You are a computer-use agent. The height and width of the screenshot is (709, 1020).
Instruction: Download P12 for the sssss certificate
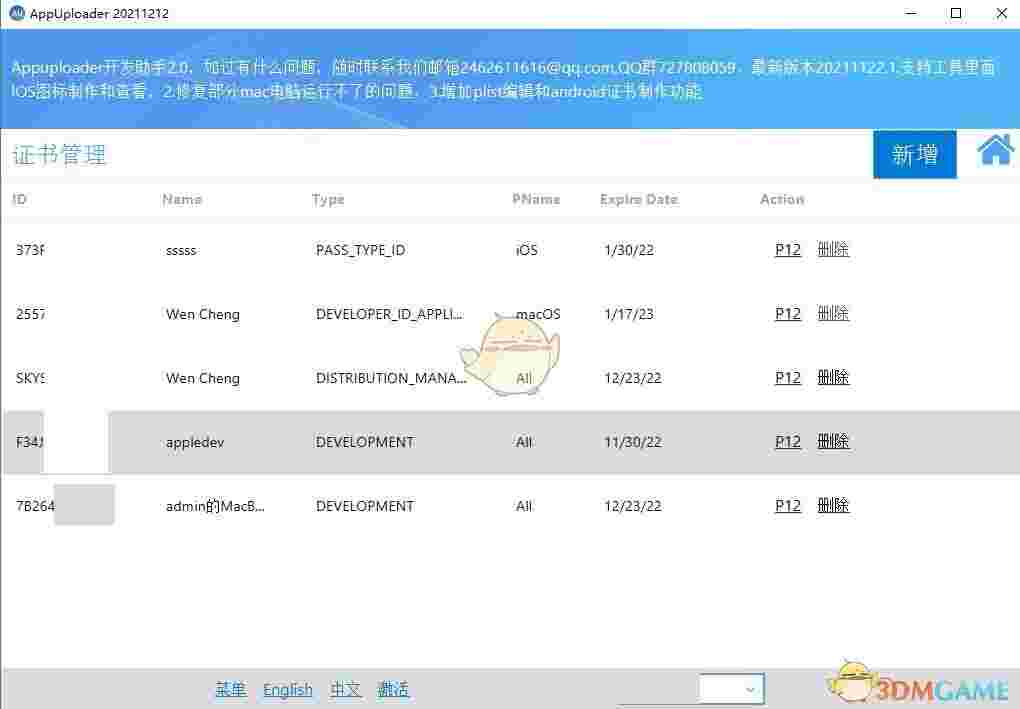click(x=787, y=249)
